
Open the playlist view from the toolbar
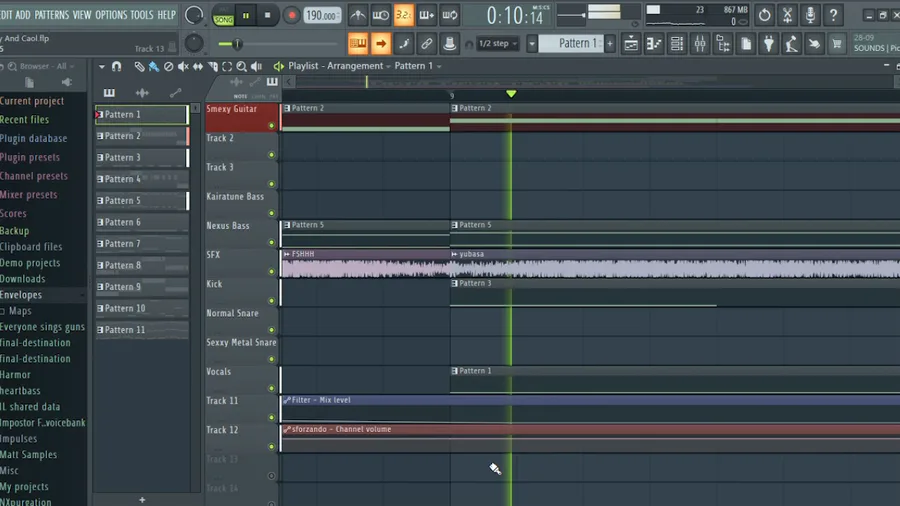tap(631, 44)
